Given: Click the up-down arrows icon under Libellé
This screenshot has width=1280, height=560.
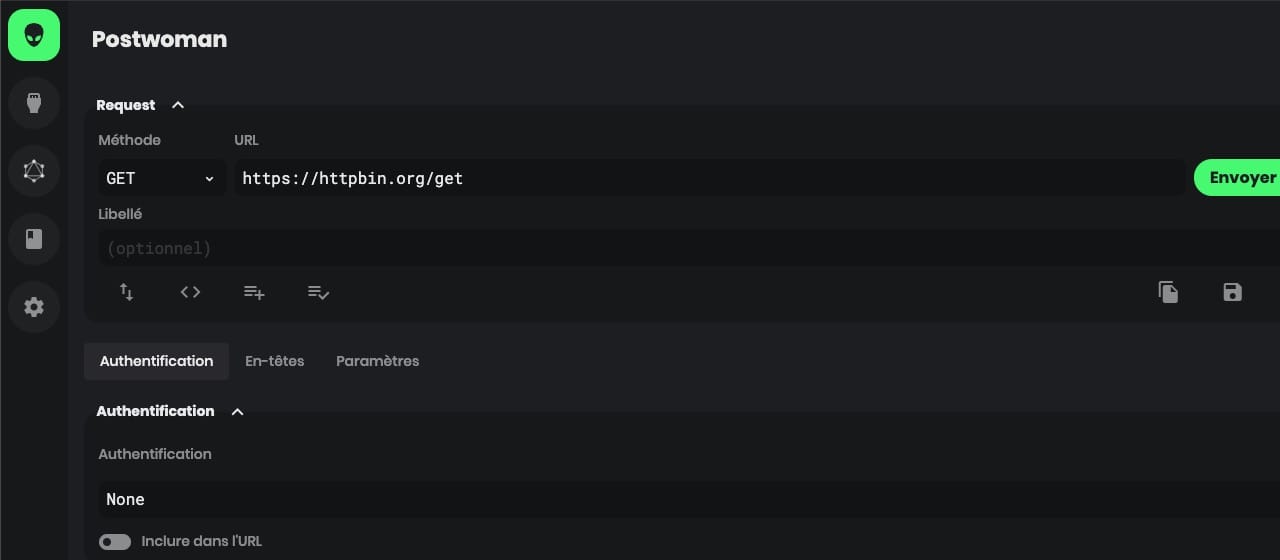Looking at the screenshot, I should [x=126, y=292].
